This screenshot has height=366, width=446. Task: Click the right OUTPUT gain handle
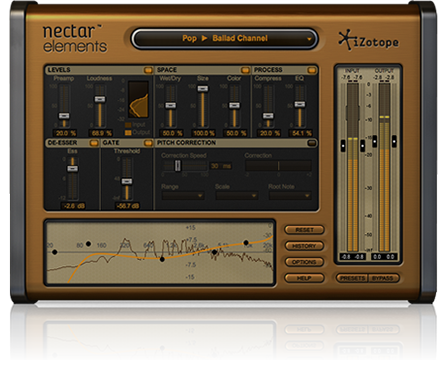click(x=394, y=141)
